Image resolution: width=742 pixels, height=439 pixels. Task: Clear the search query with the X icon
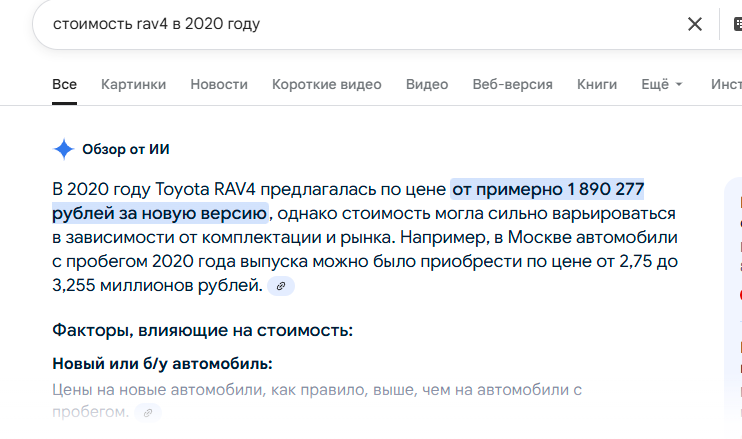(x=694, y=24)
